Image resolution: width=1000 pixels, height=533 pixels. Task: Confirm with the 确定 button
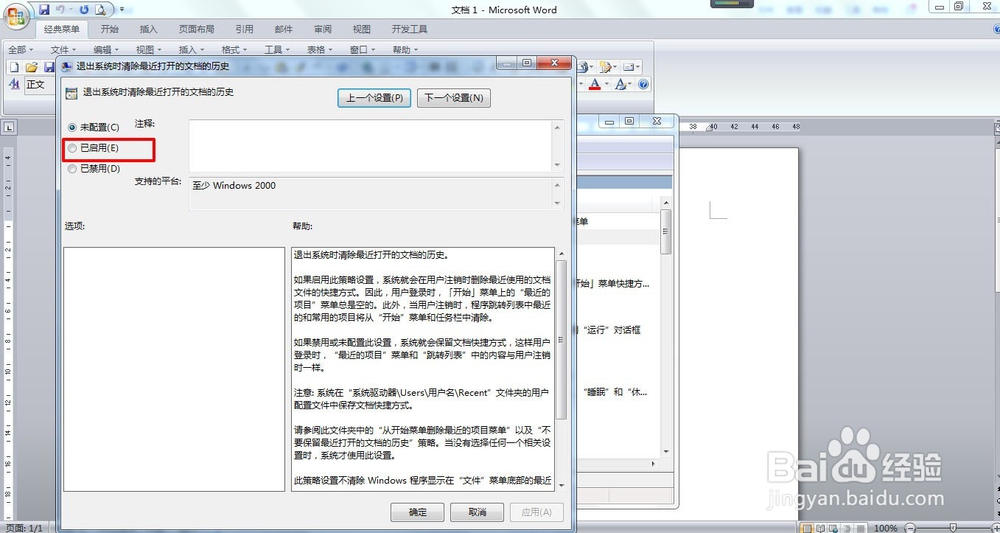[x=418, y=512]
